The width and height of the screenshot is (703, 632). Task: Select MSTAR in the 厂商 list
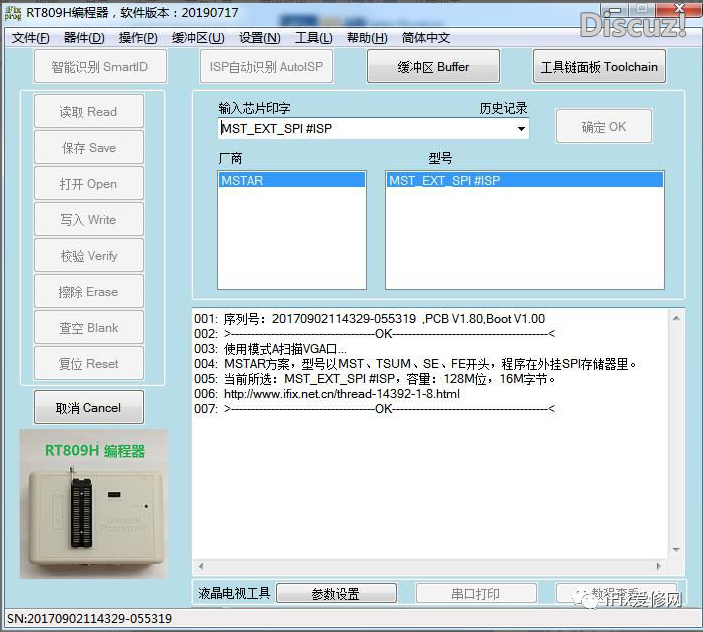coord(292,180)
